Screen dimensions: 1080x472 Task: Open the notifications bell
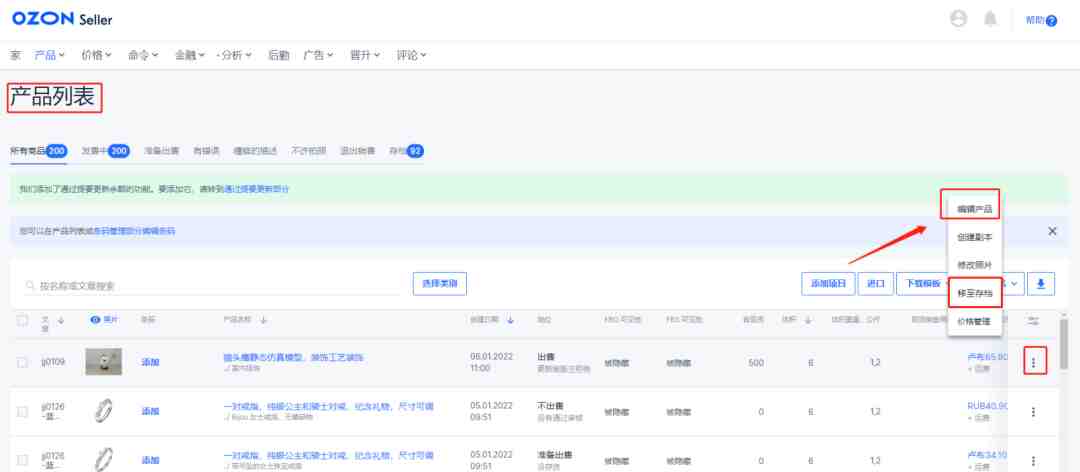[x=990, y=19]
